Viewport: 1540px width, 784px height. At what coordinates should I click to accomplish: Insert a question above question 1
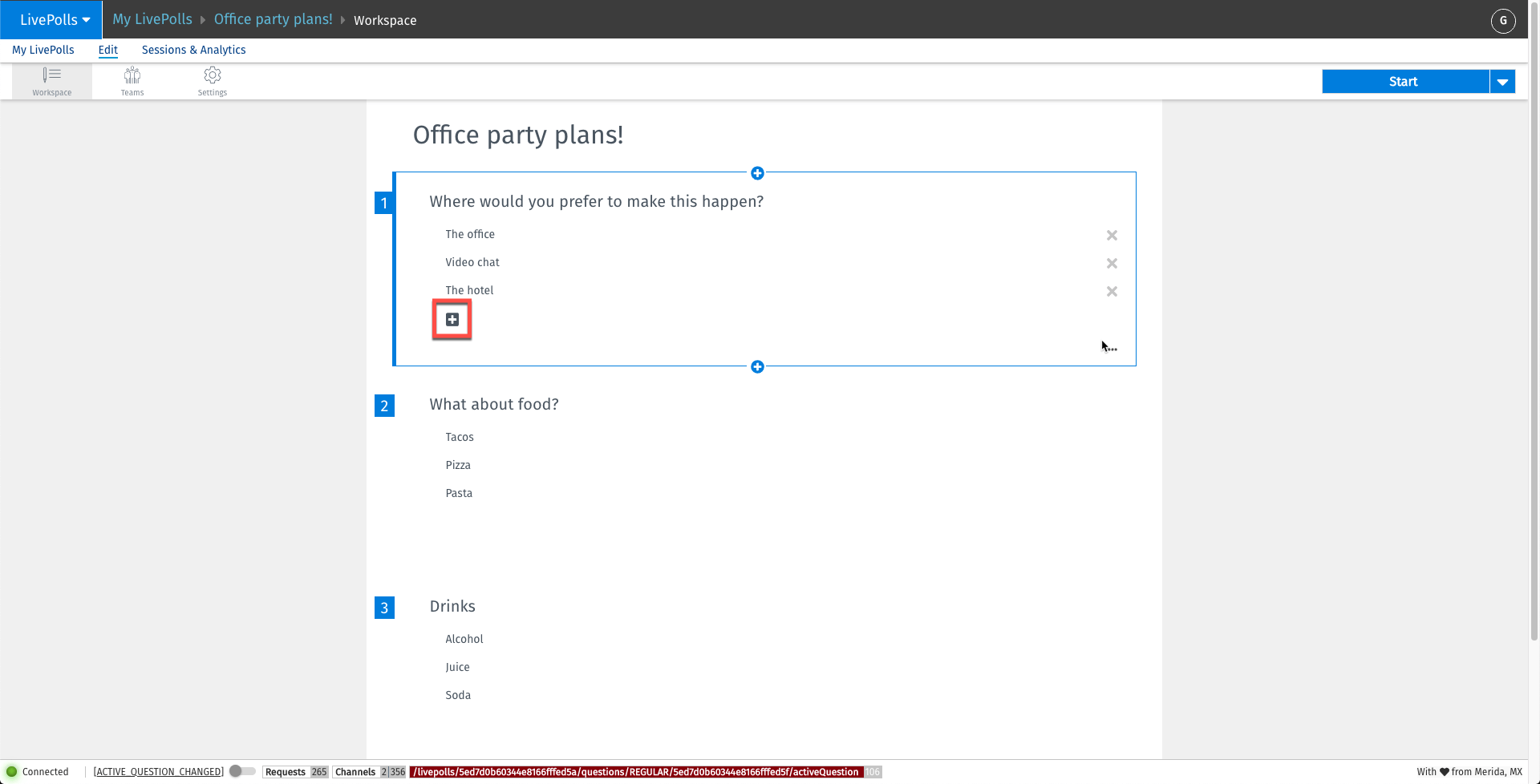click(757, 173)
